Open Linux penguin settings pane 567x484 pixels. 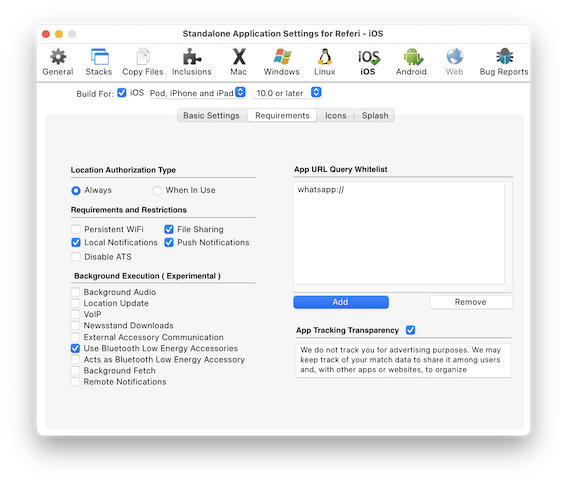(x=325, y=62)
